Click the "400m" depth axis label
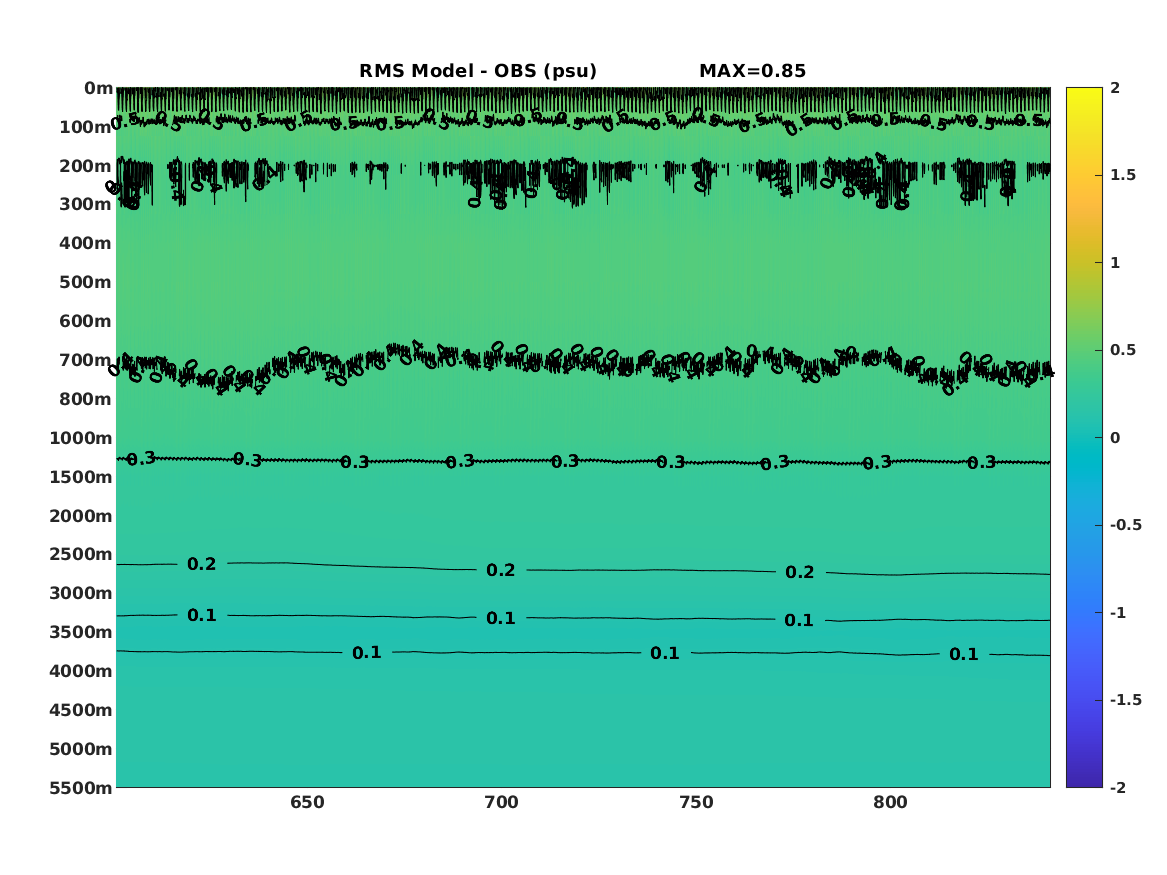1167x875 pixels. click(86, 243)
